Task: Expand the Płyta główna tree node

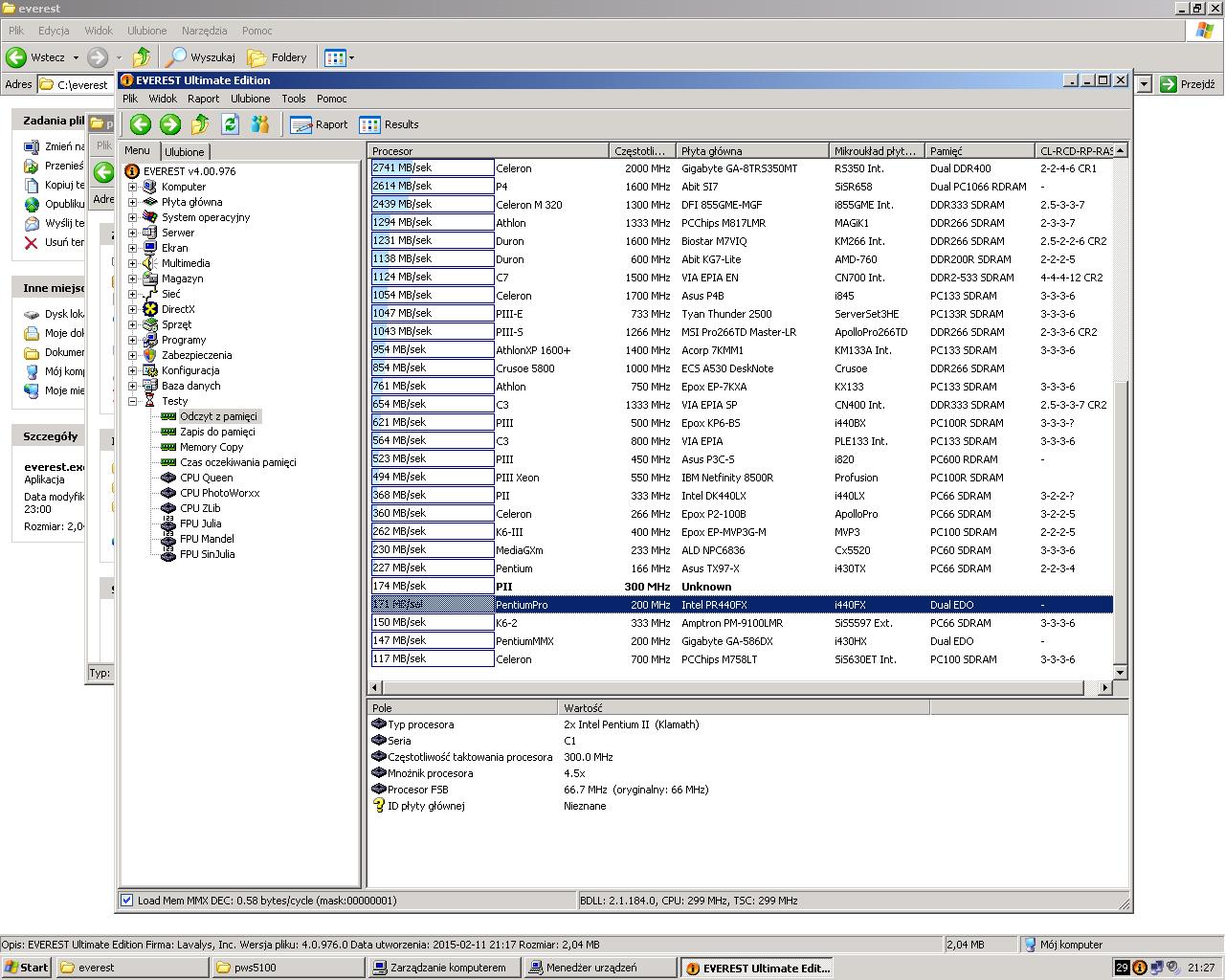Action: coord(132,202)
